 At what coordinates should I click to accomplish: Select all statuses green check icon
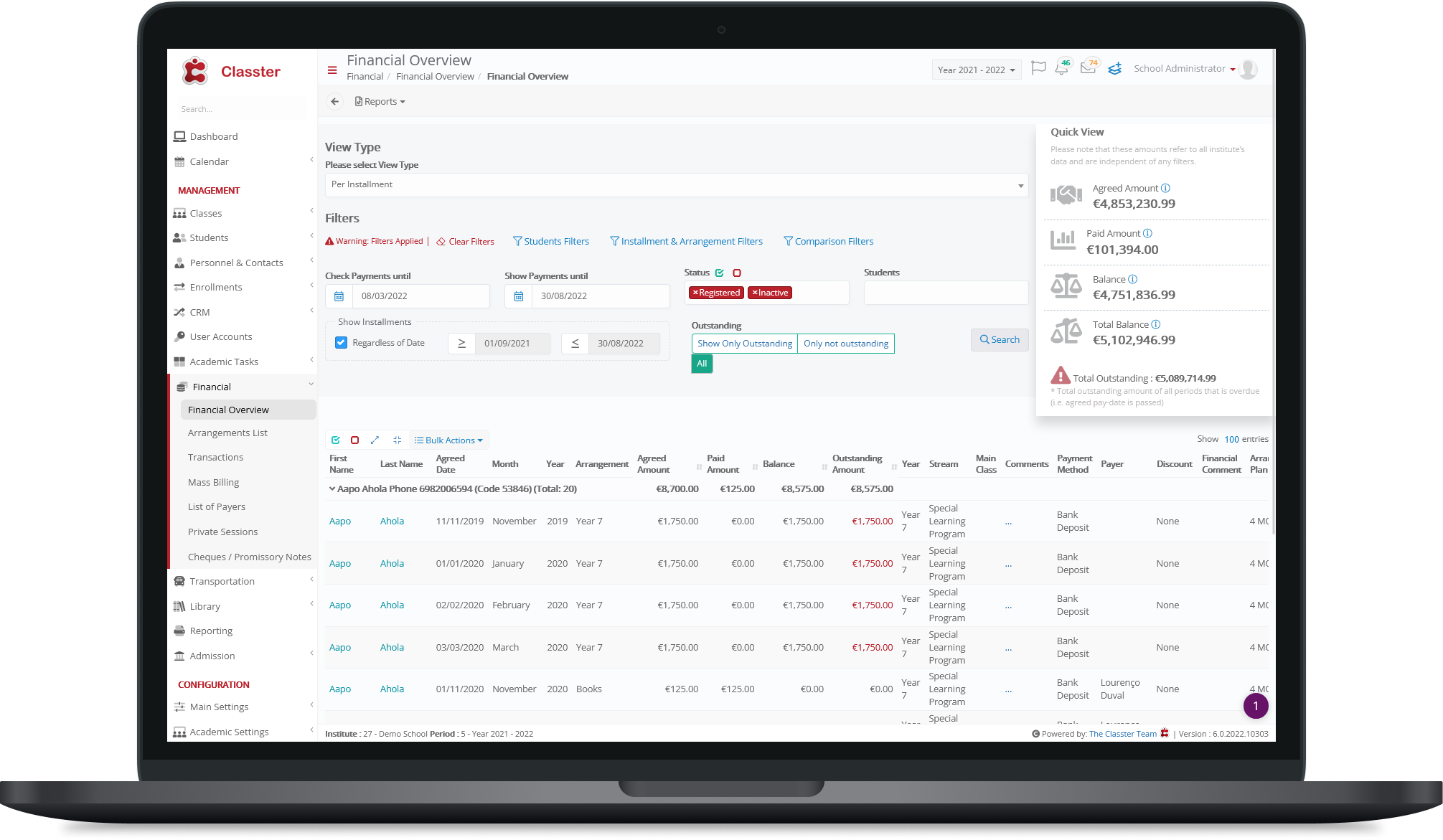point(719,273)
